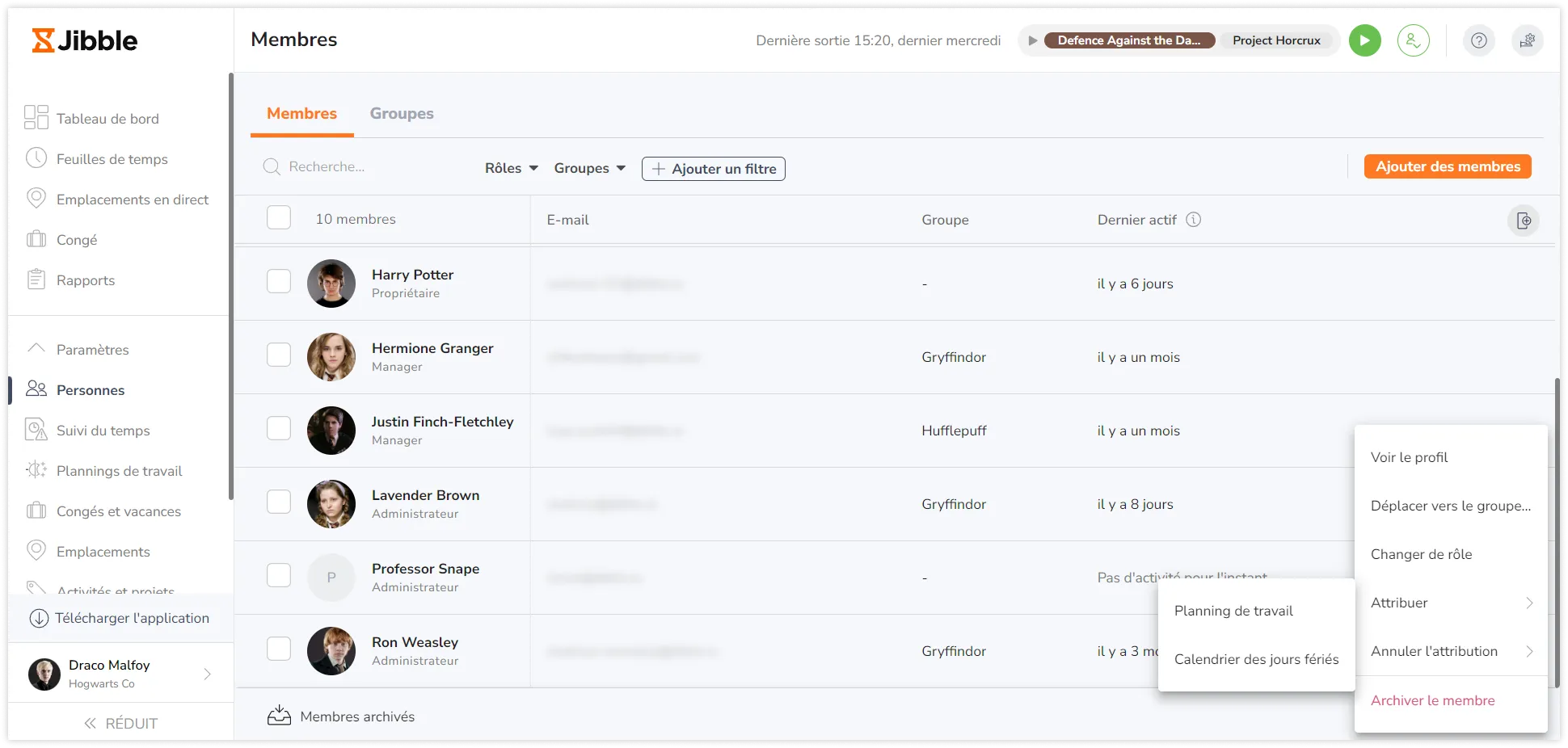Tick the checkbox next to Lavender Brown

pos(279,502)
